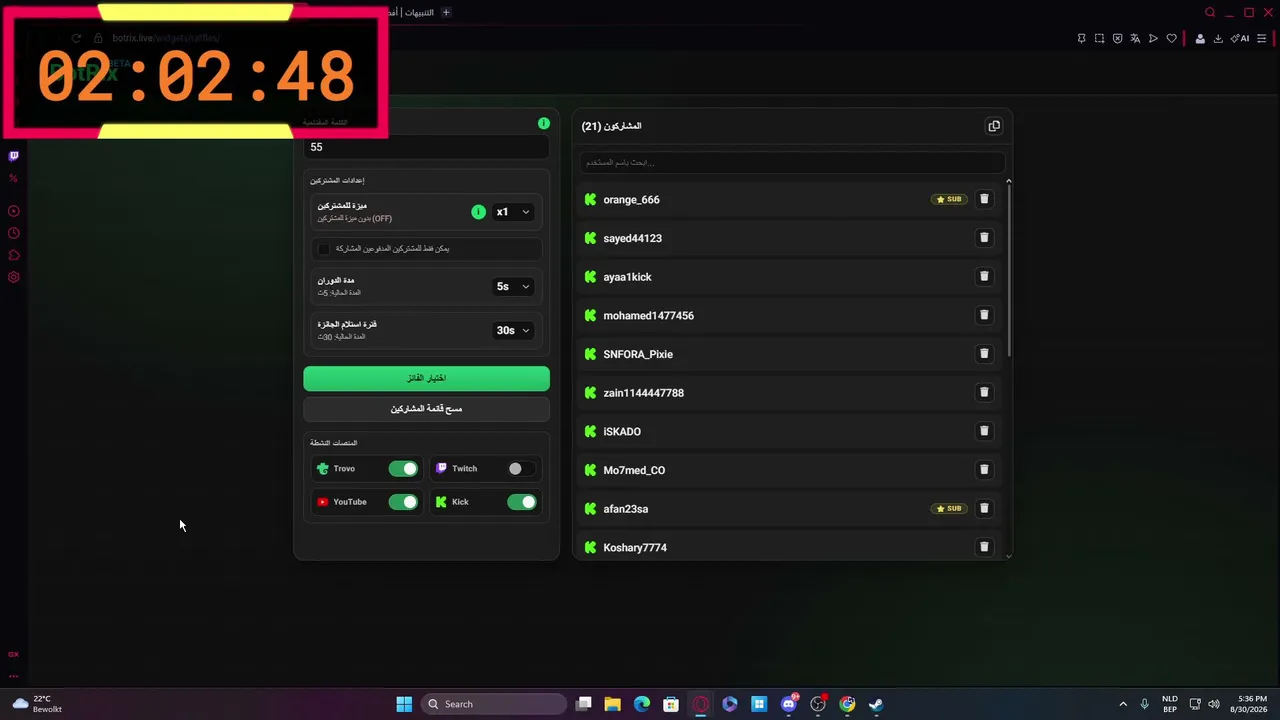The width and height of the screenshot is (1280, 720).
Task: Open the ad blocker shield icon
Action: (1117, 38)
